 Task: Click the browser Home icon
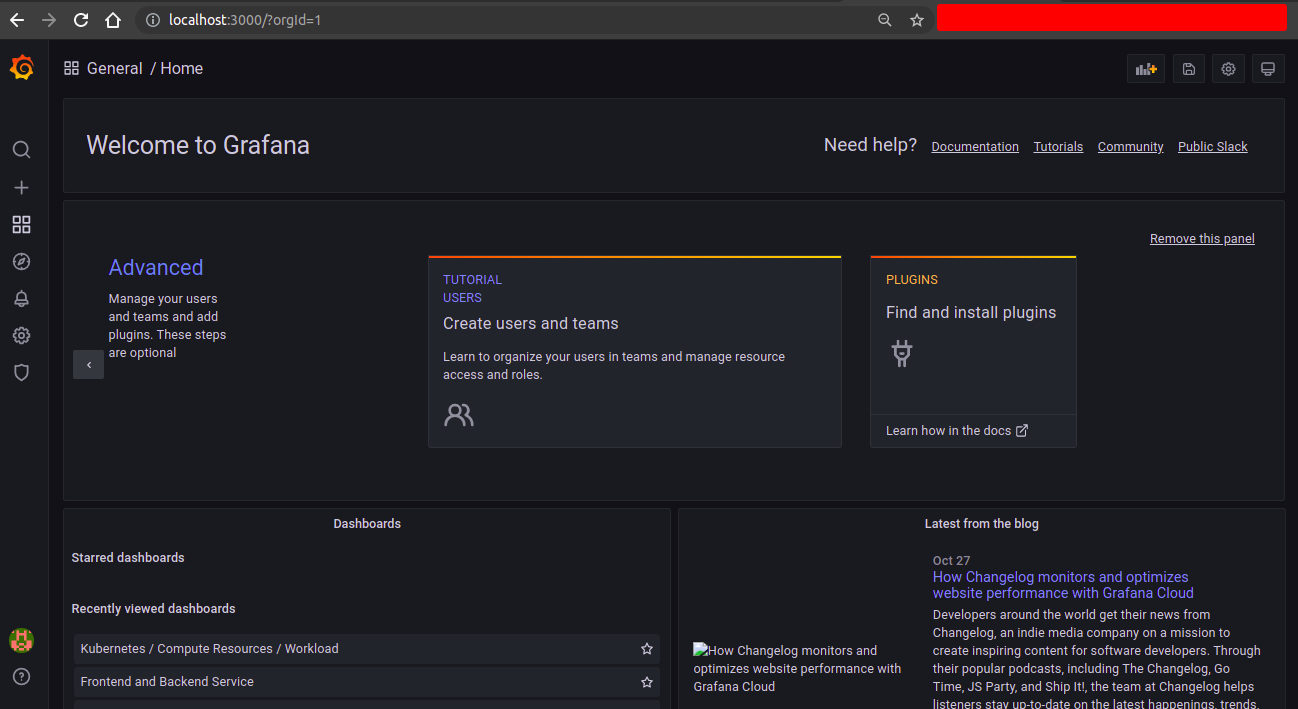[x=113, y=20]
